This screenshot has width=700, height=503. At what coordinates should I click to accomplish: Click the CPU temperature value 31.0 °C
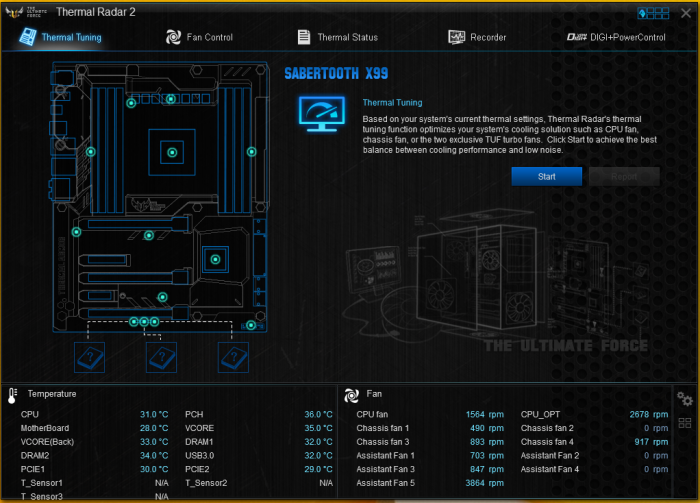(x=154, y=415)
